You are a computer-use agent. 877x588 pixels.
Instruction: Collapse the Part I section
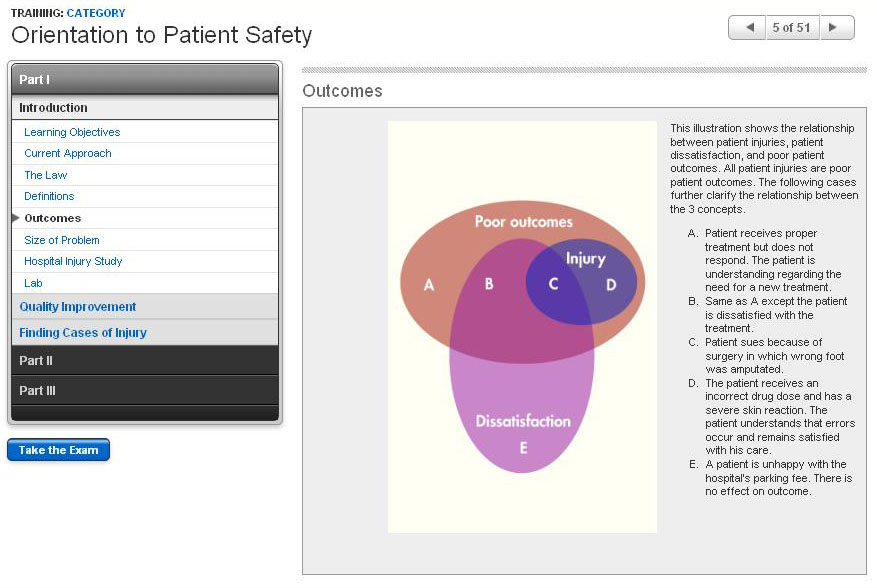(x=145, y=79)
